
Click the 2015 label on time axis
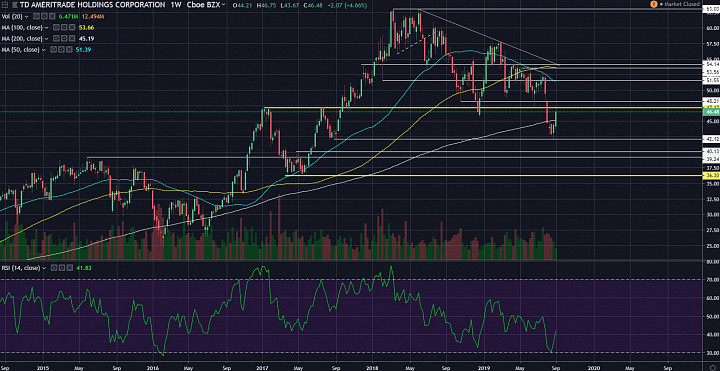point(43,367)
